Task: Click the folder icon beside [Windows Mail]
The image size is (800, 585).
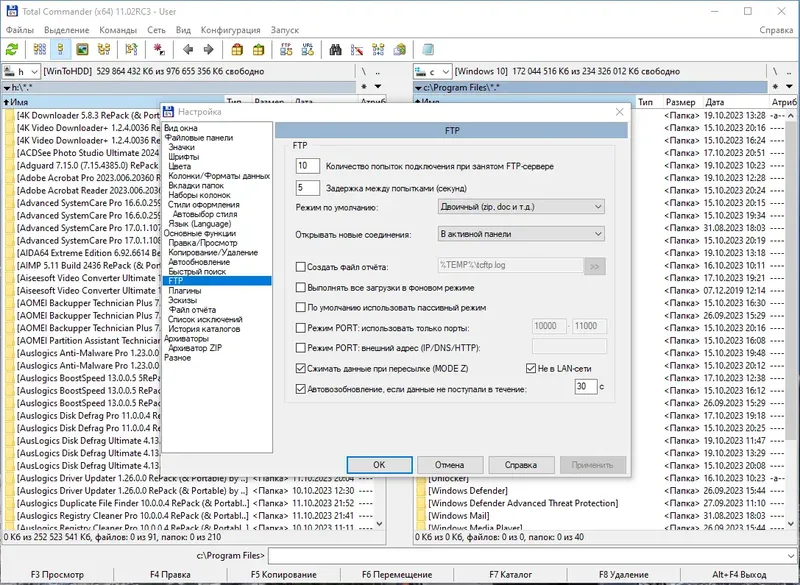Action: (421, 516)
